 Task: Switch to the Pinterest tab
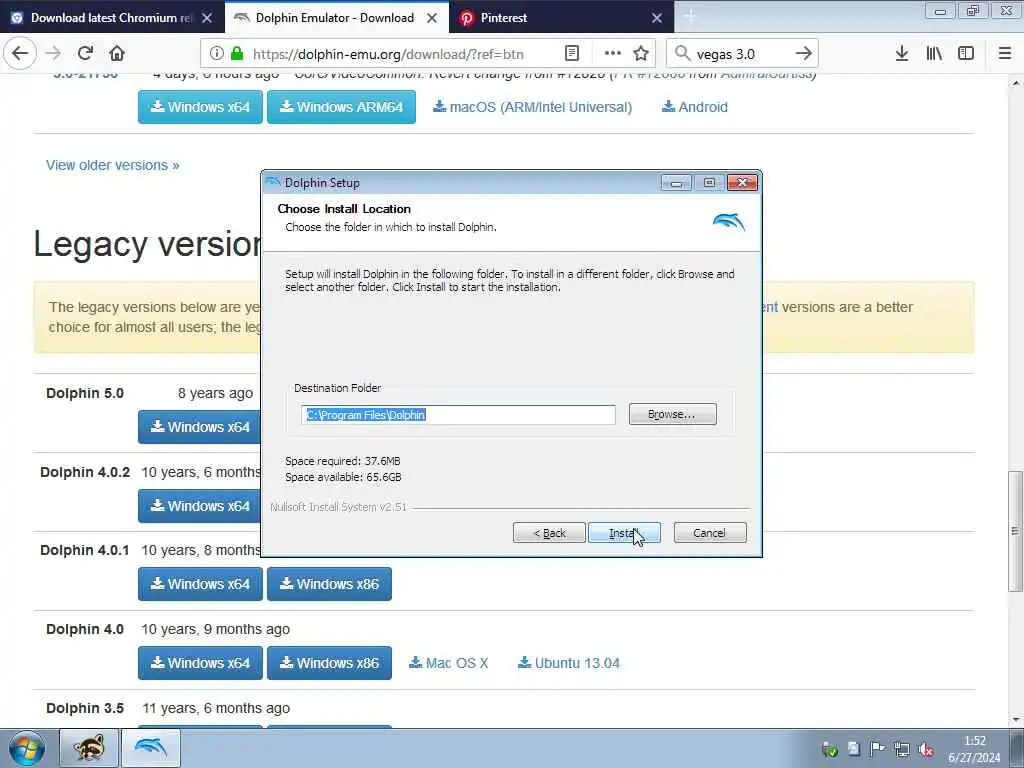(x=562, y=18)
